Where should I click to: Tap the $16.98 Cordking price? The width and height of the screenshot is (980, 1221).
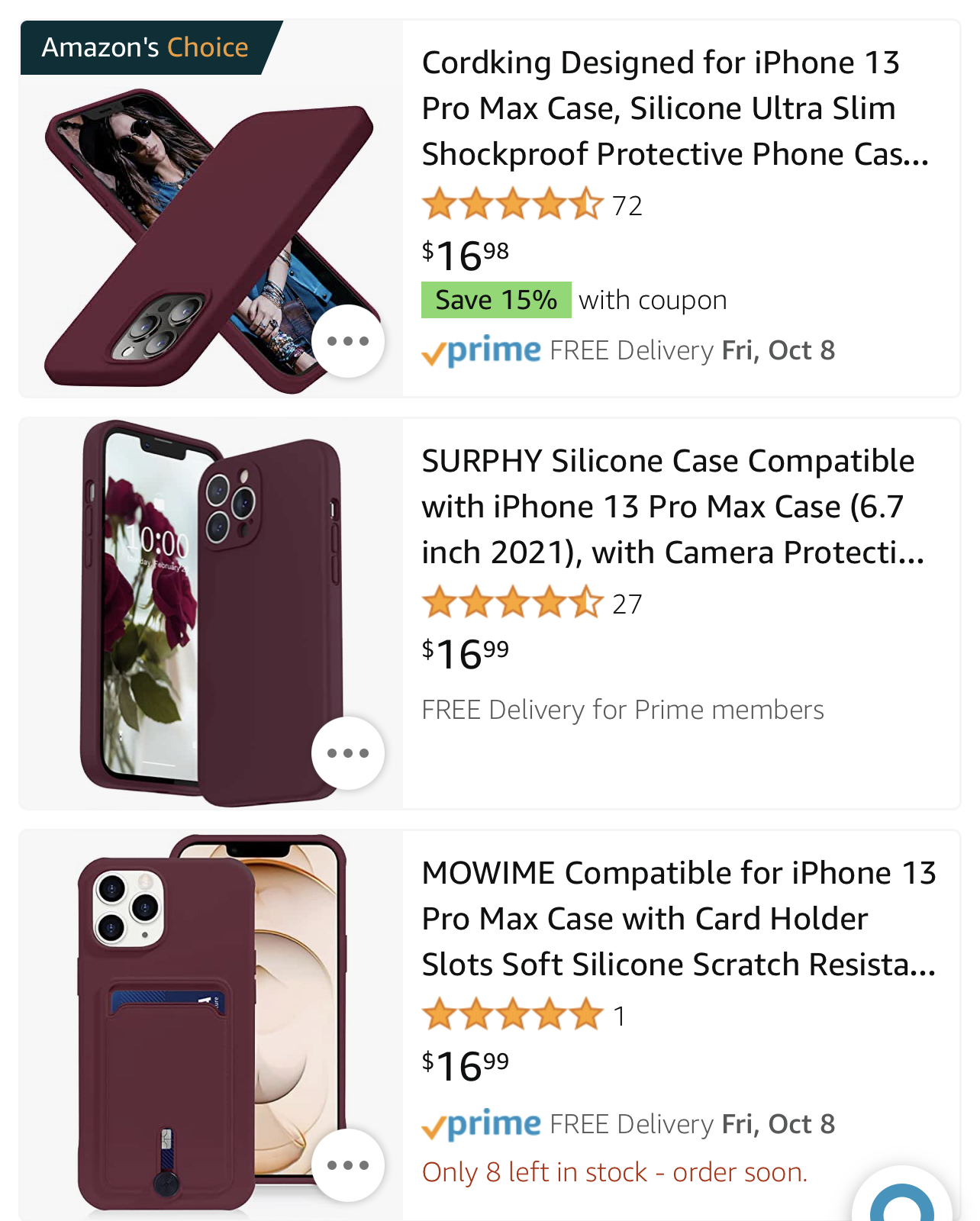(x=466, y=256)
